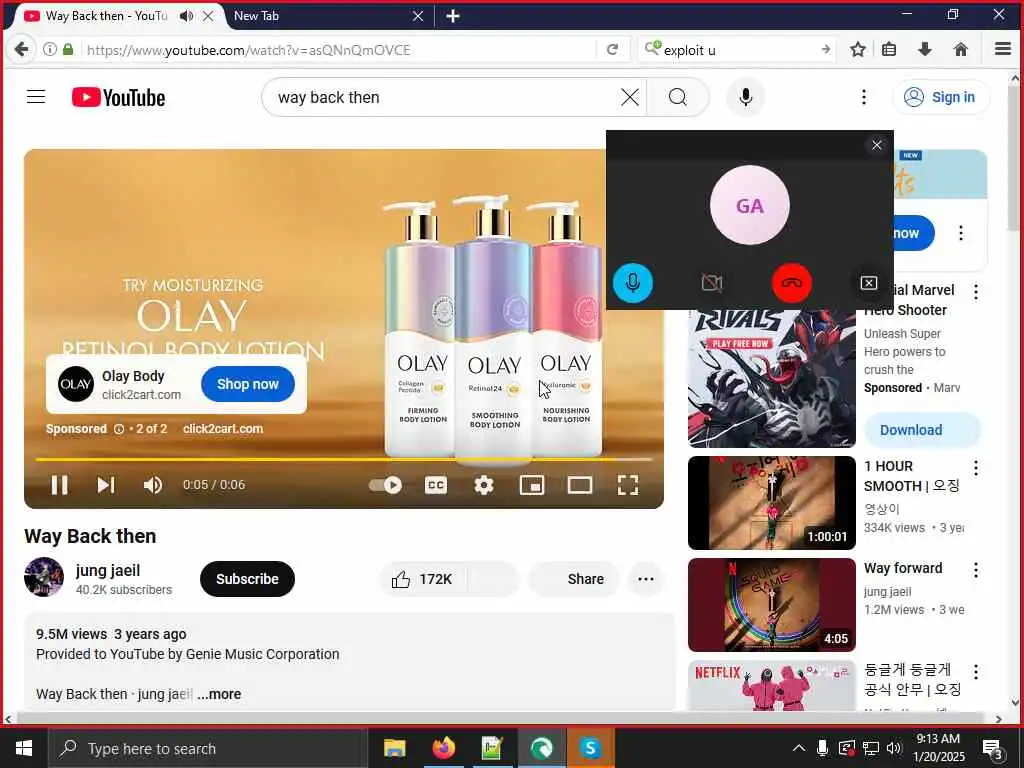1024x768 pixels.
Task: Open a new browser tab with plus
Action: click(x=453, y=16)
